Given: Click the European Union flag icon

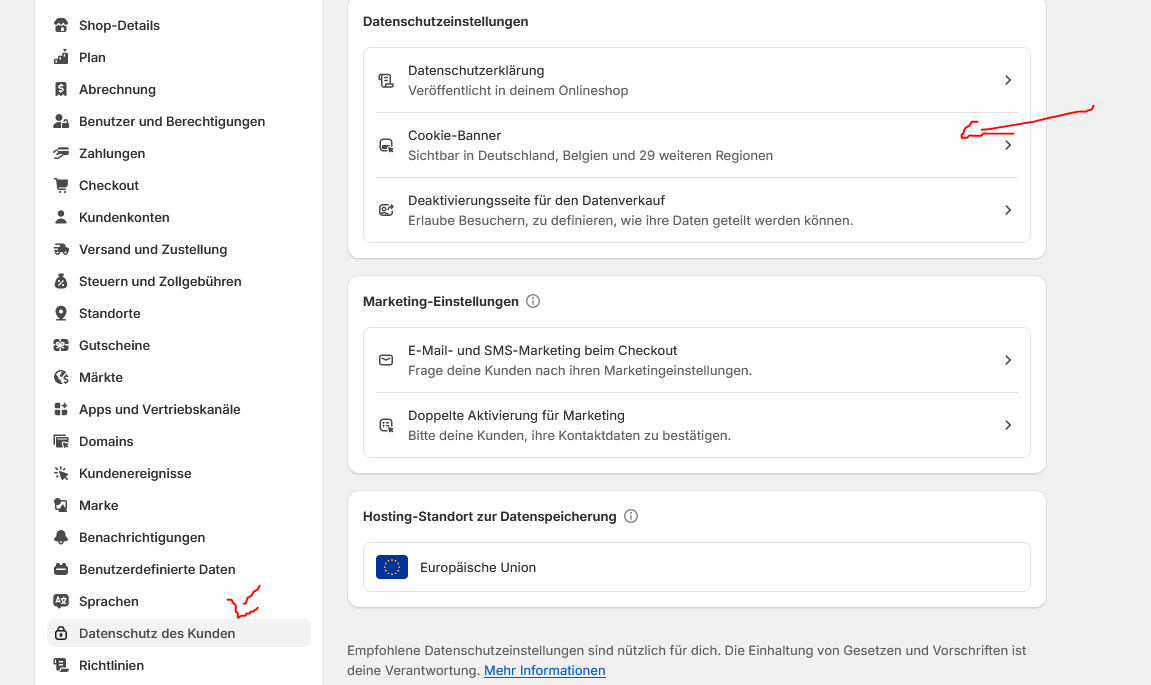Looking at the screenshot, I should (392, 567).
